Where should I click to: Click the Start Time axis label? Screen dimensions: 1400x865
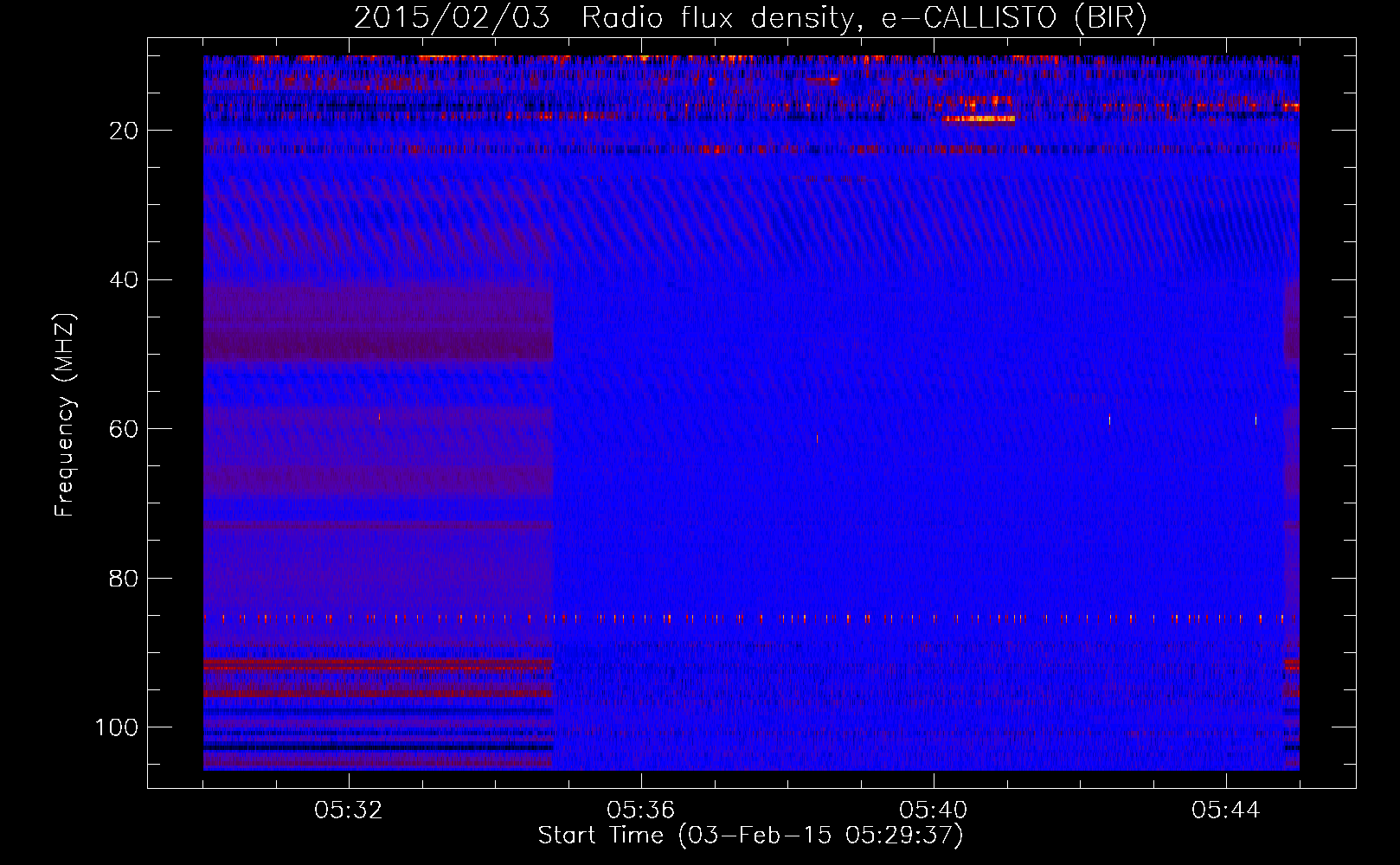coord(750,836)
